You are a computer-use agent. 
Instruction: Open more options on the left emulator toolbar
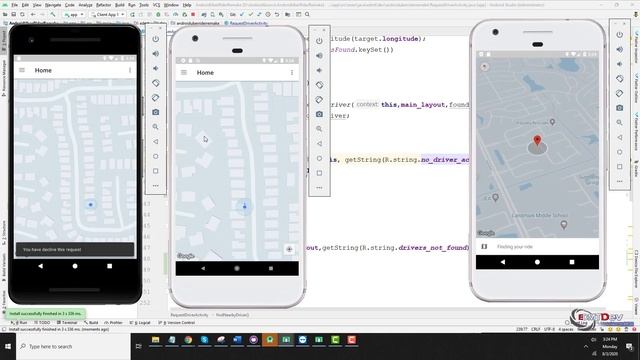pos(156,186)
